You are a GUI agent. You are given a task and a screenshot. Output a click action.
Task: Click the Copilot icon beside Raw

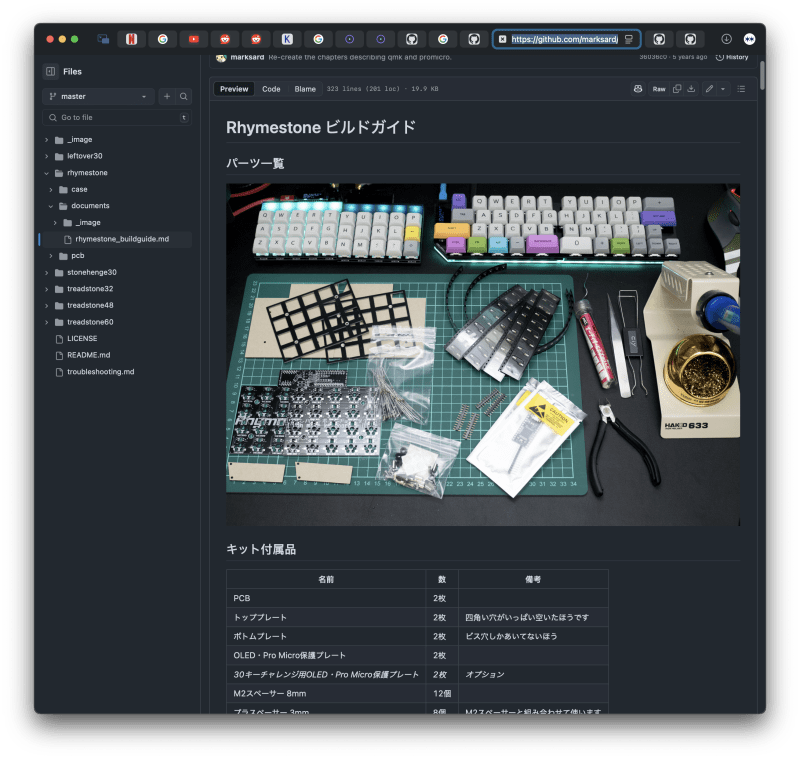pos(637,89)
